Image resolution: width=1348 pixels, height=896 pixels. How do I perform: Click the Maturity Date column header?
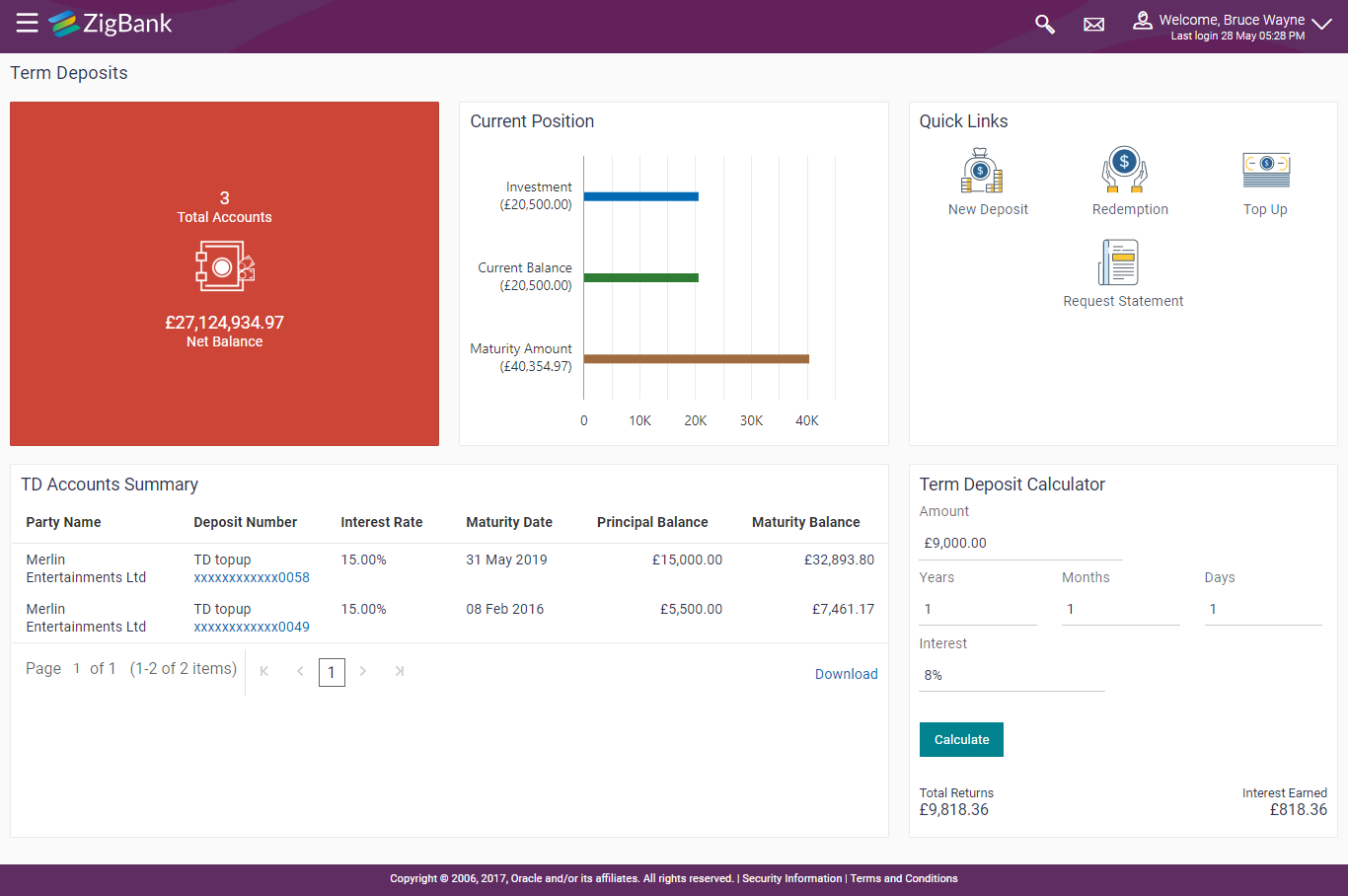point(509,522)
